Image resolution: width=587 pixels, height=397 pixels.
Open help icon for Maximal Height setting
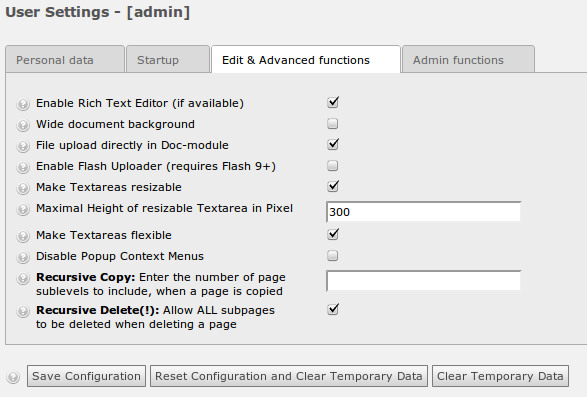coord(23,209)
